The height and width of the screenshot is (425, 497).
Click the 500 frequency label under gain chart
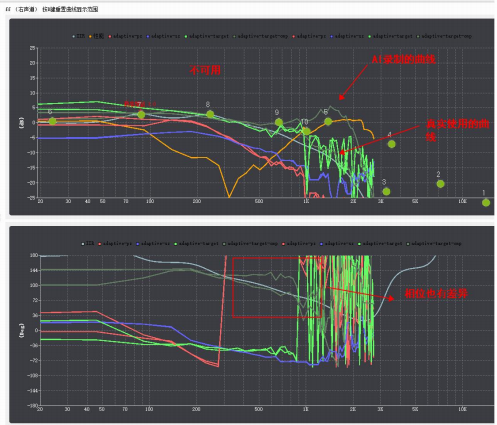pyautogui.click(x=259, y=201)
